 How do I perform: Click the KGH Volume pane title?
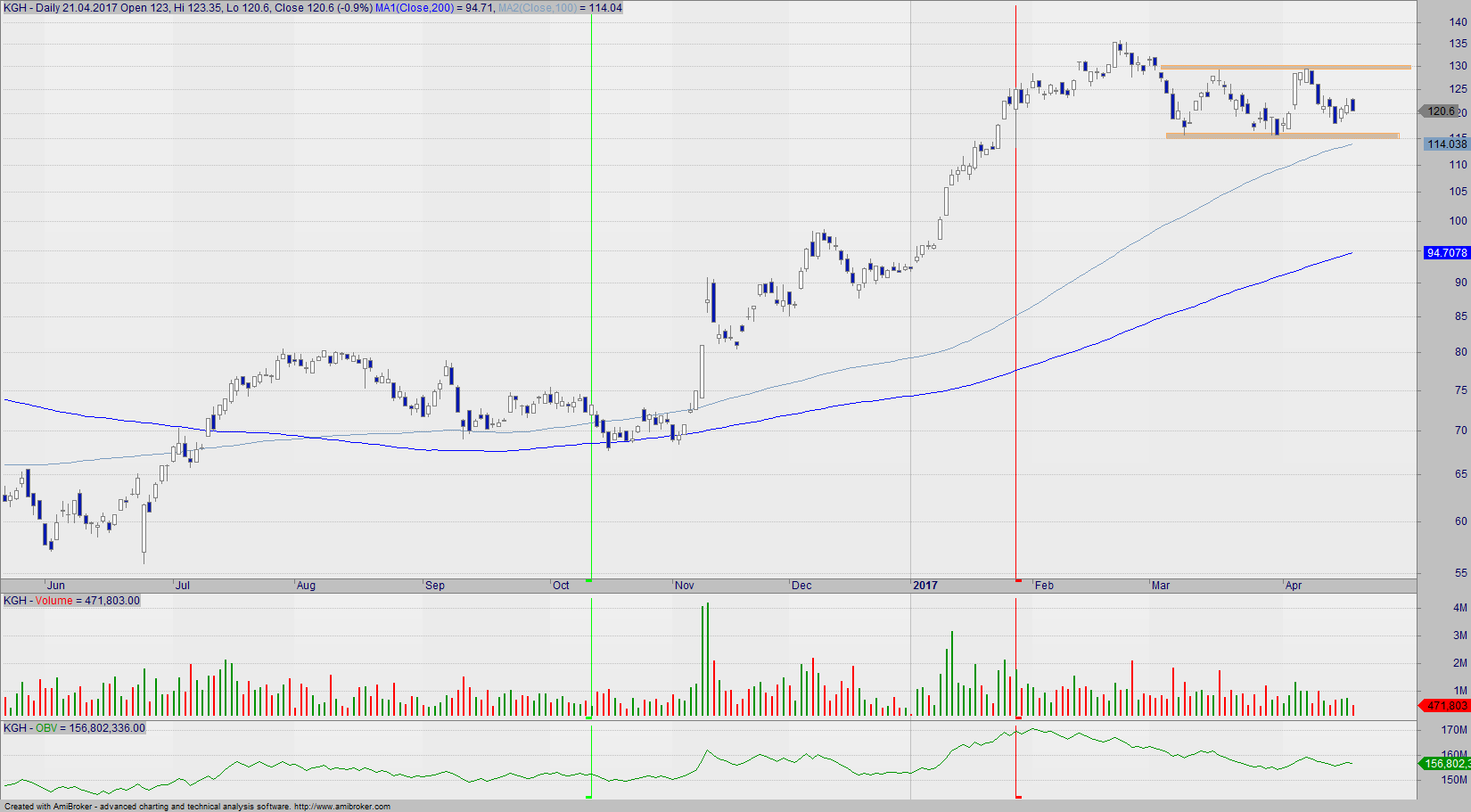pos(71,601)
